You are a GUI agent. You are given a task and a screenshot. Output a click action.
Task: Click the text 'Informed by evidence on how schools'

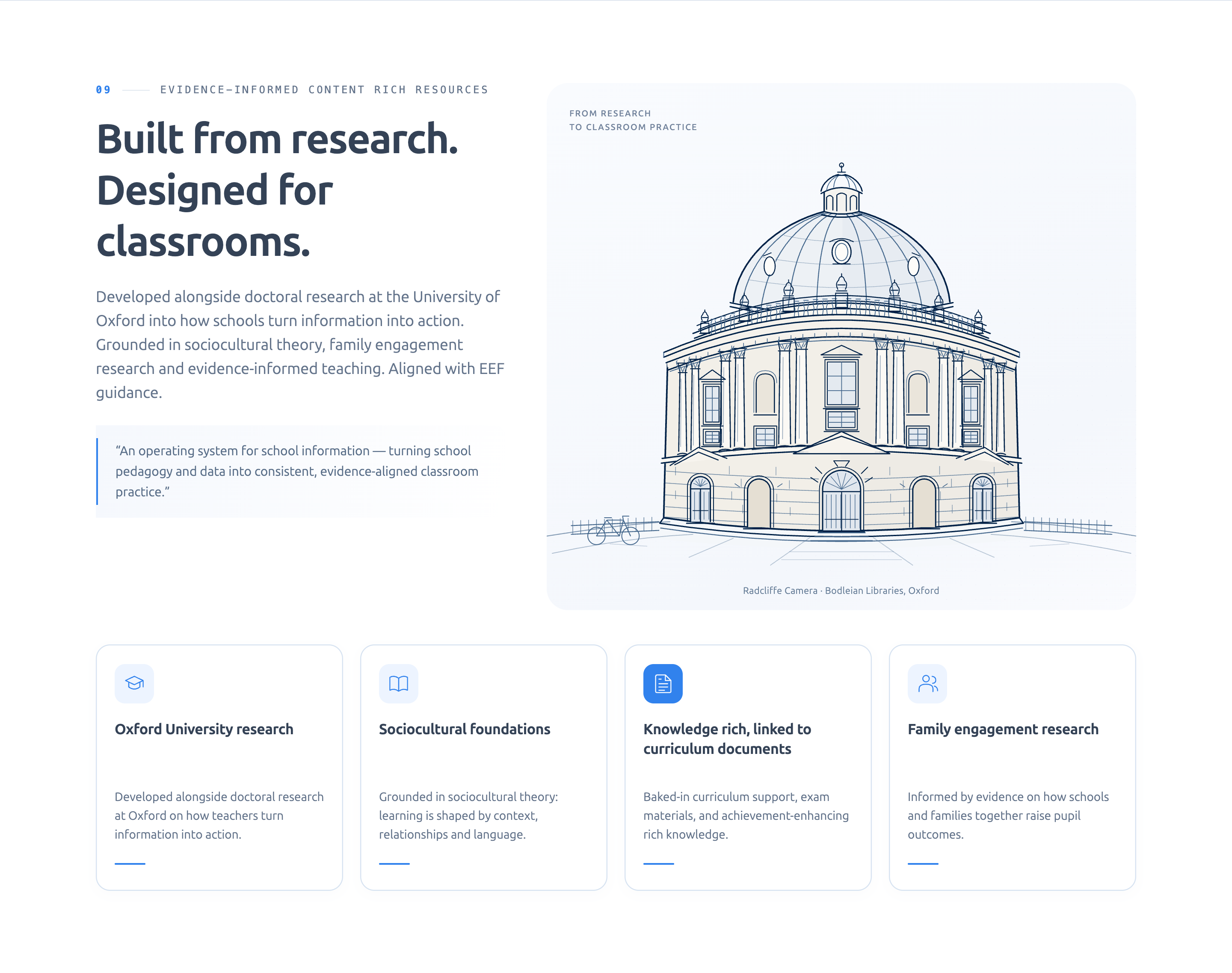(x=1008, y=815)
